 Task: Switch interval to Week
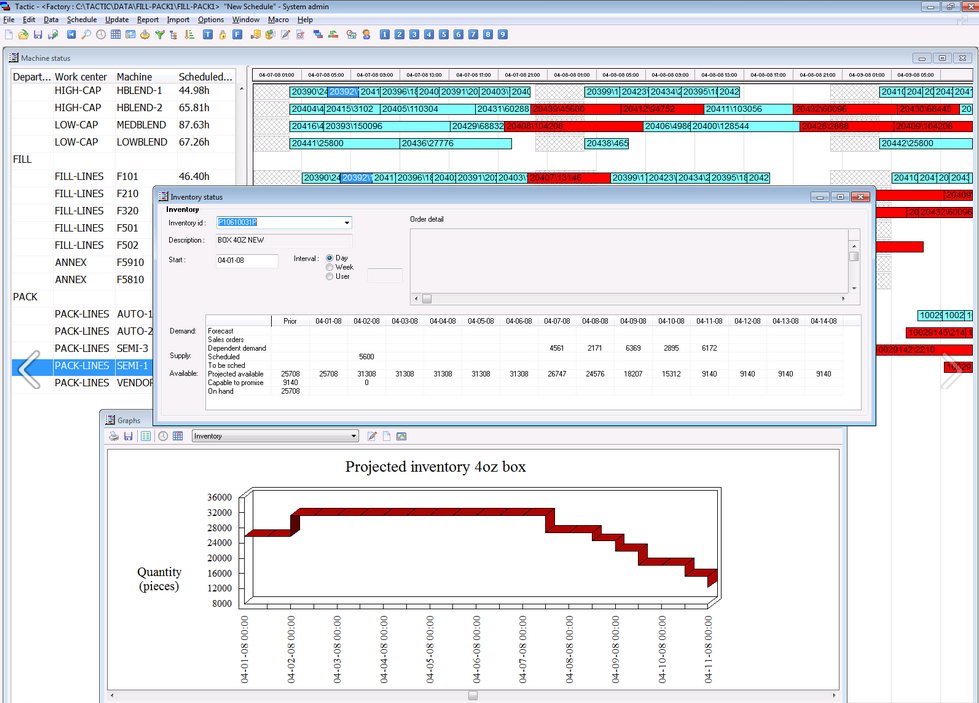click(330, 268)
